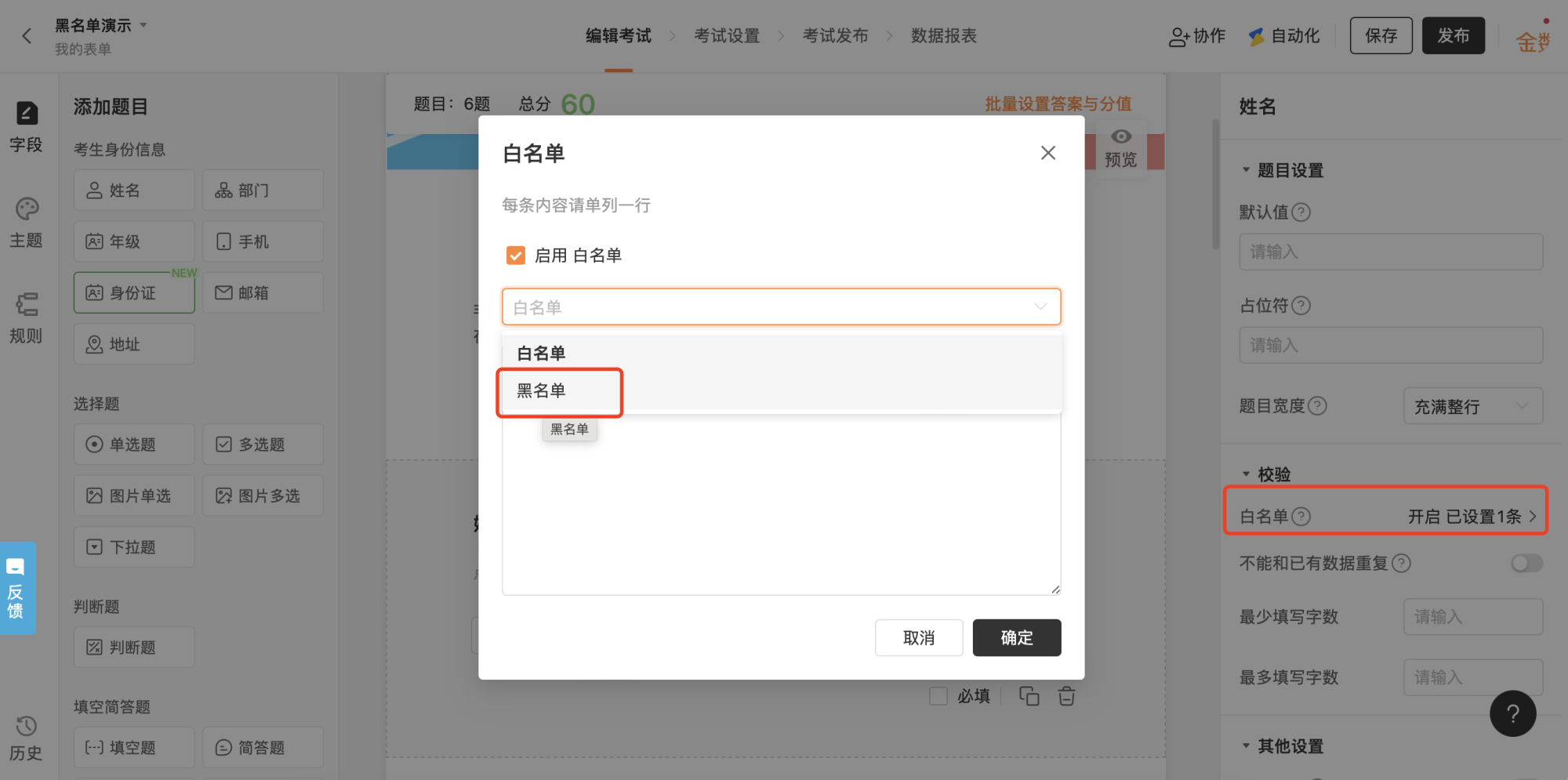Click 批量设置答案与分值 link
Viewport: 1568px width, 780px height.
[x=1058, y=104]
